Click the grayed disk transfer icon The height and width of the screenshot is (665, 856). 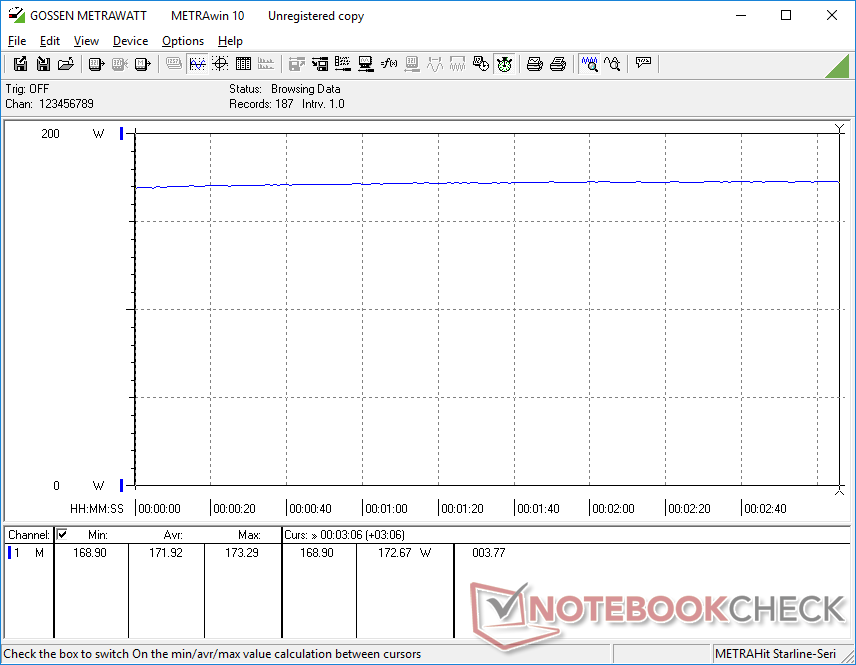(x=296, y=64)
